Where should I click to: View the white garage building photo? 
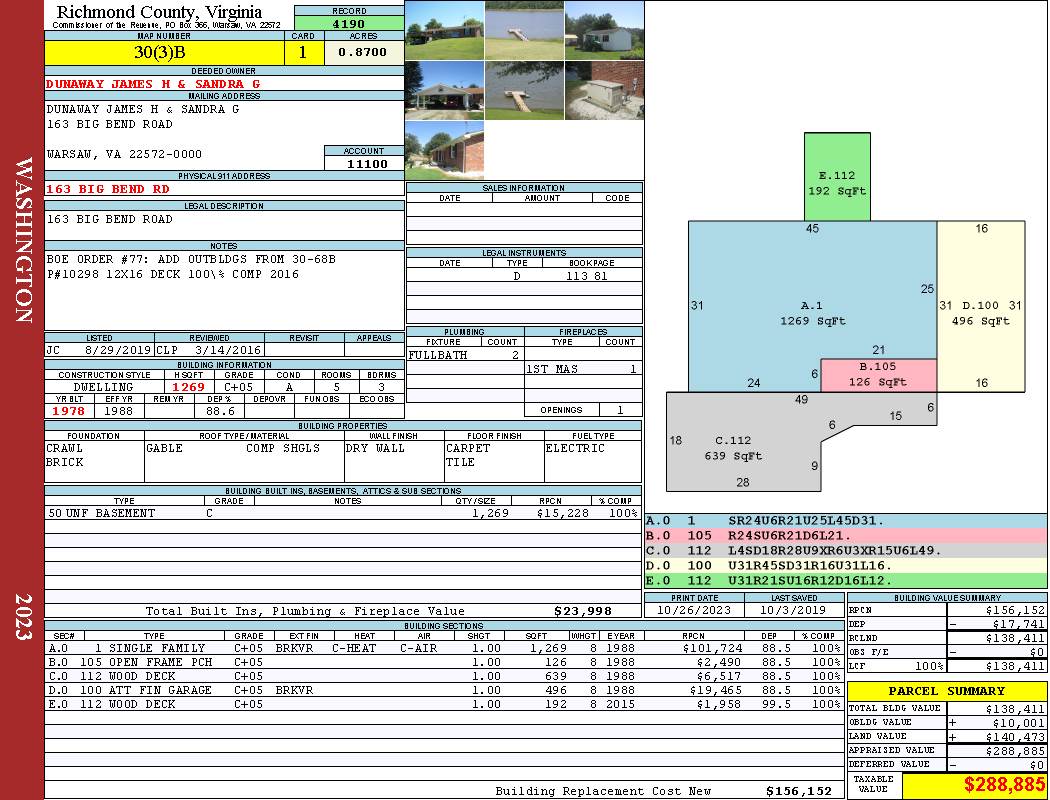(x=605, y=30)
